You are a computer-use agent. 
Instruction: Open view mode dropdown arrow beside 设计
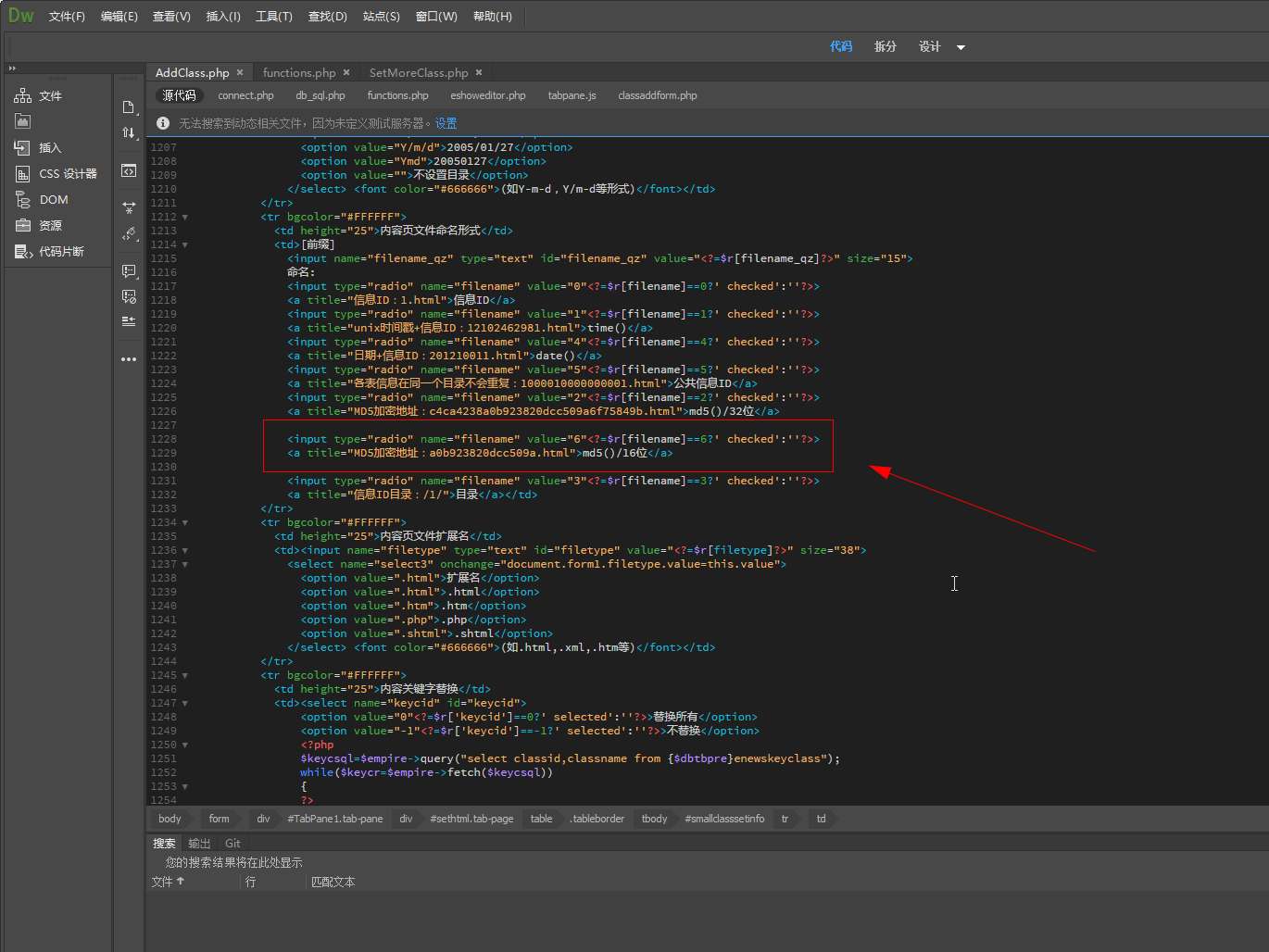961,47
